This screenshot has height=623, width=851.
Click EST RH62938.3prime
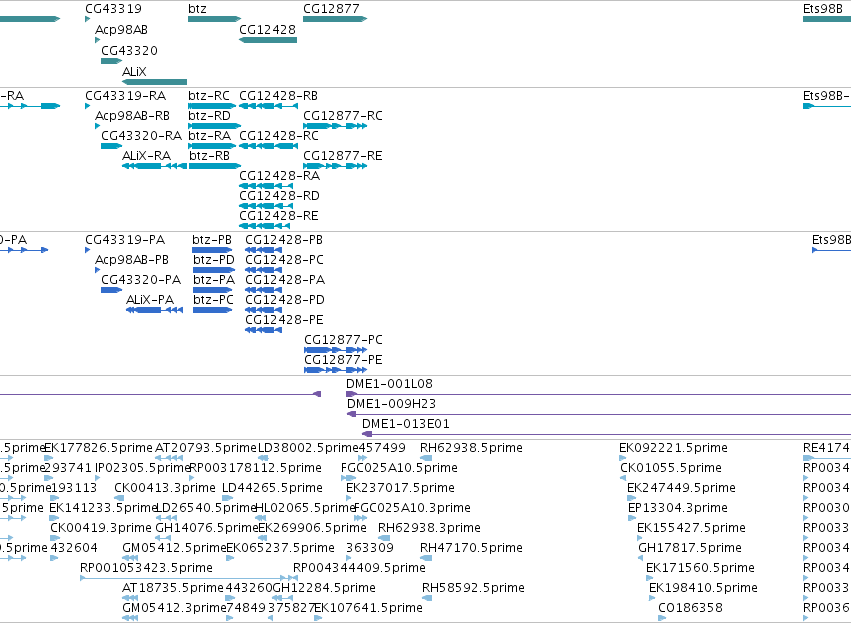click(384, 539)
